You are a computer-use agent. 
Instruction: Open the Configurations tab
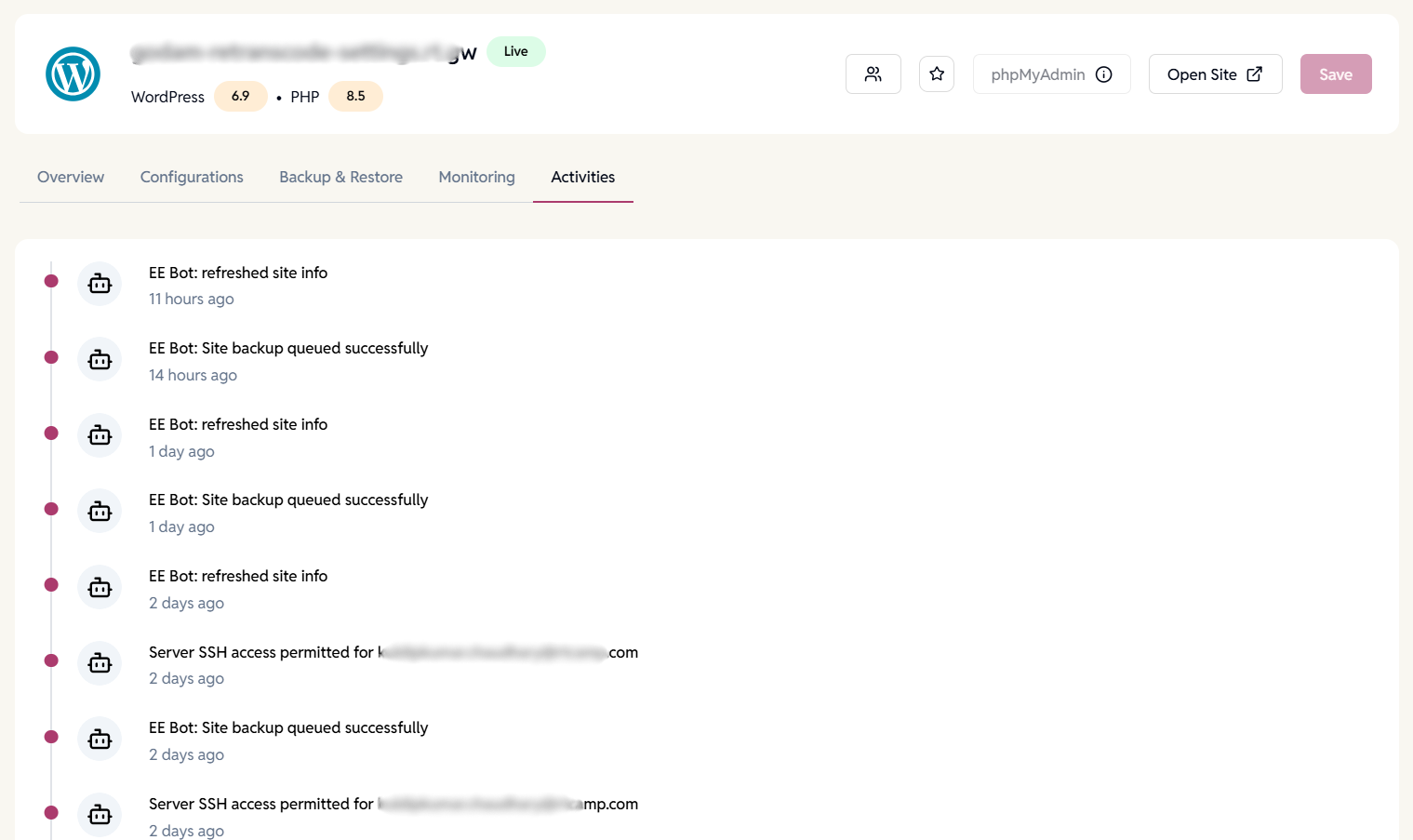tap(192, 177)
